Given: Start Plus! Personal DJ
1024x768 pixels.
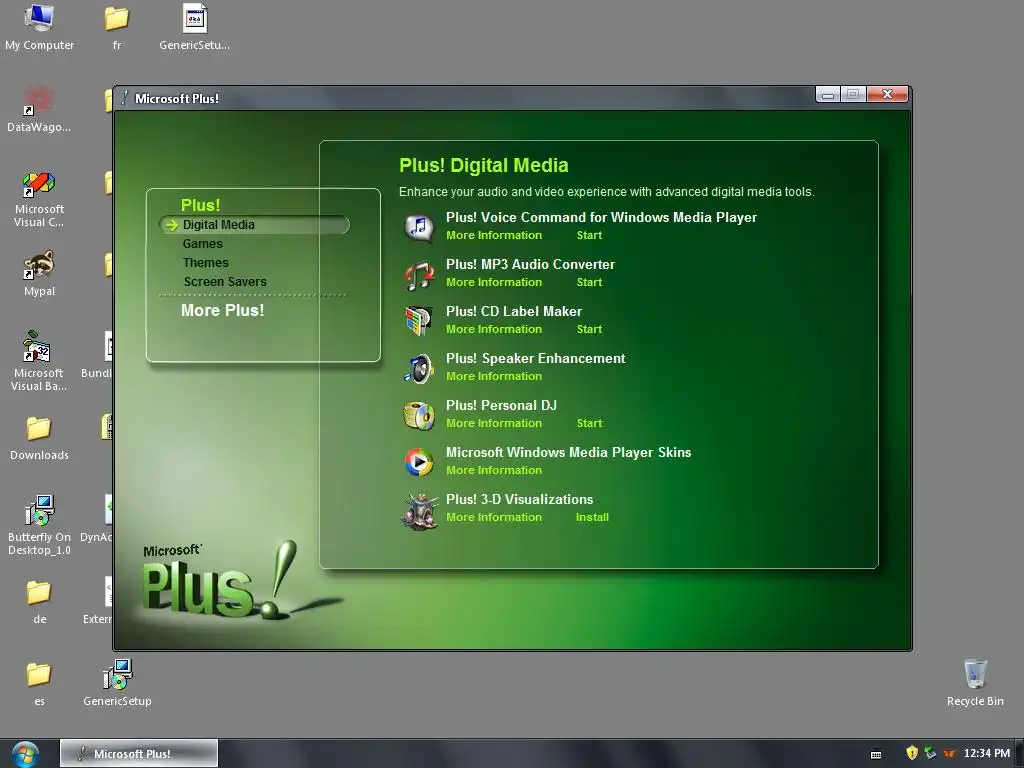Looking at the screenshot, I should point(589,423).
